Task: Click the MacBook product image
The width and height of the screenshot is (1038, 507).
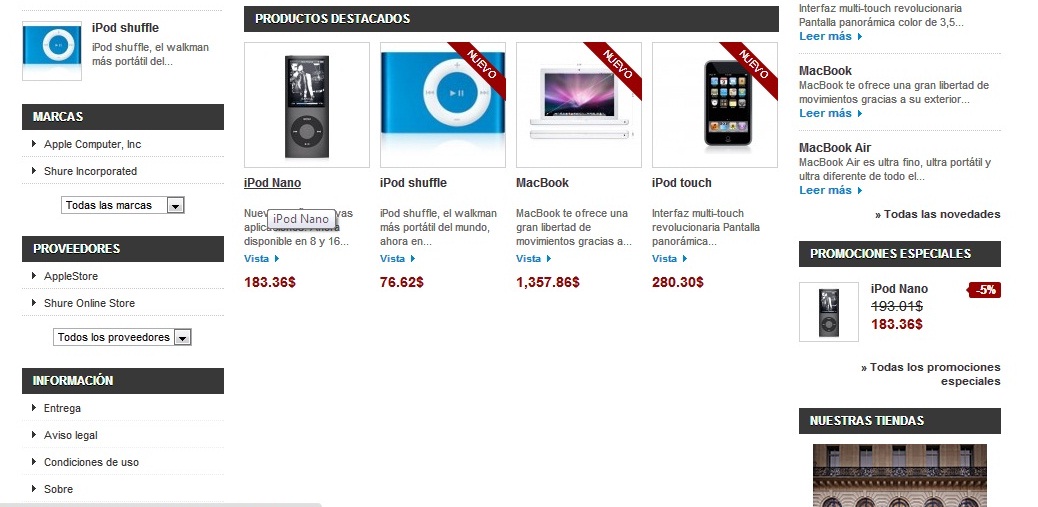Action: tap(579, 105)
